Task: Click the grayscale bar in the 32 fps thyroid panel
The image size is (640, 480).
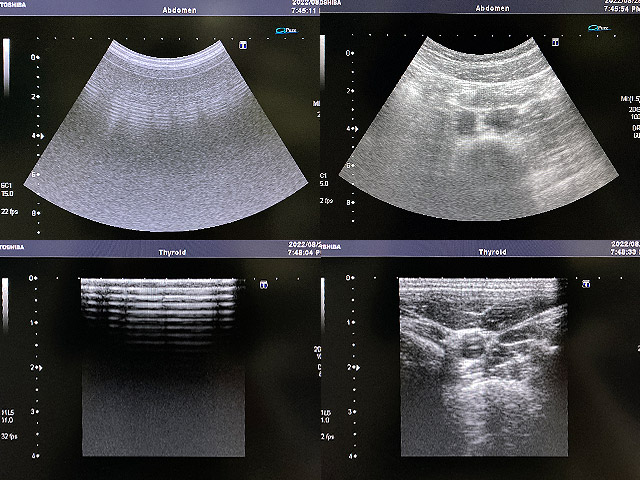Action: coord(5,303)
